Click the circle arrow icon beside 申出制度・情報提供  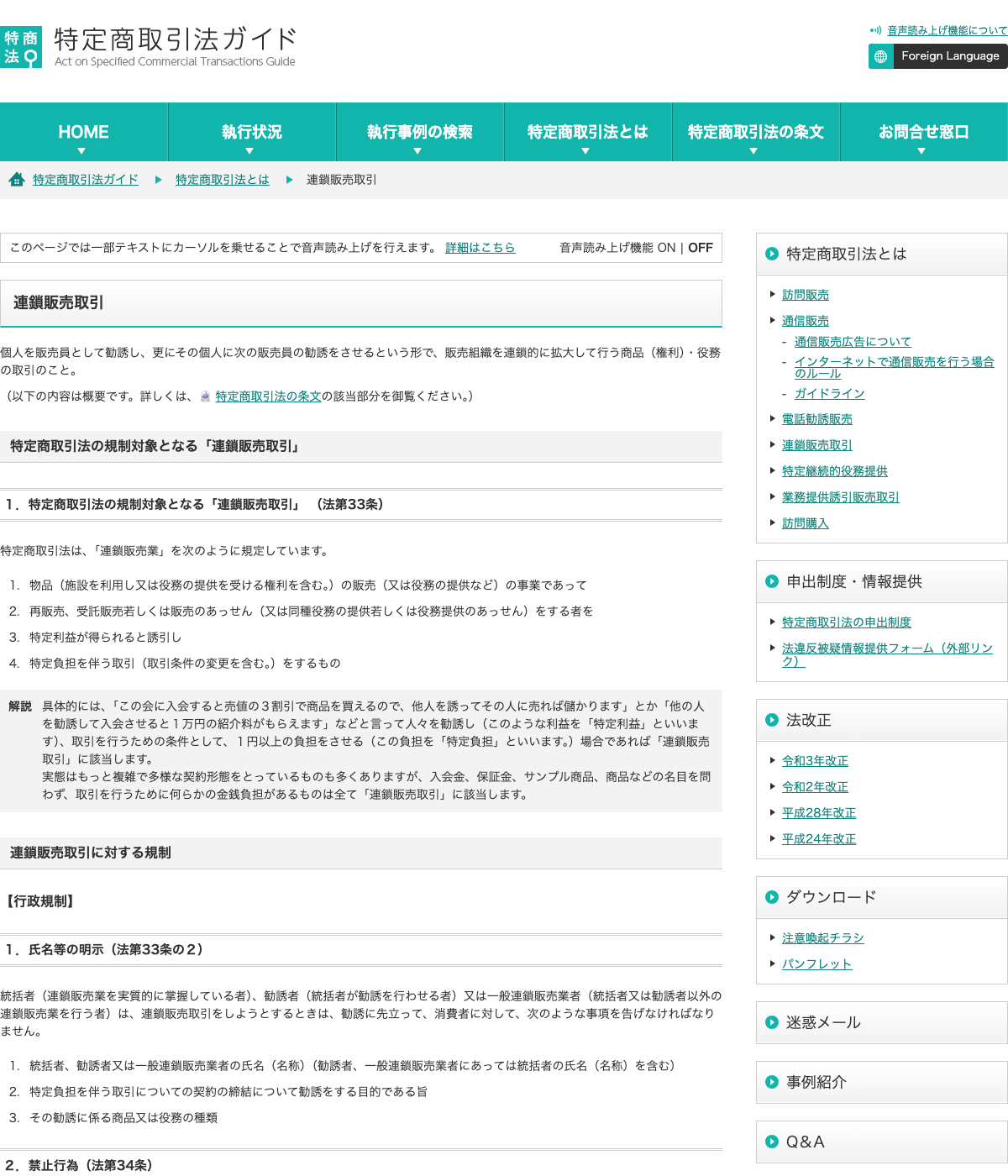[772, 581]
